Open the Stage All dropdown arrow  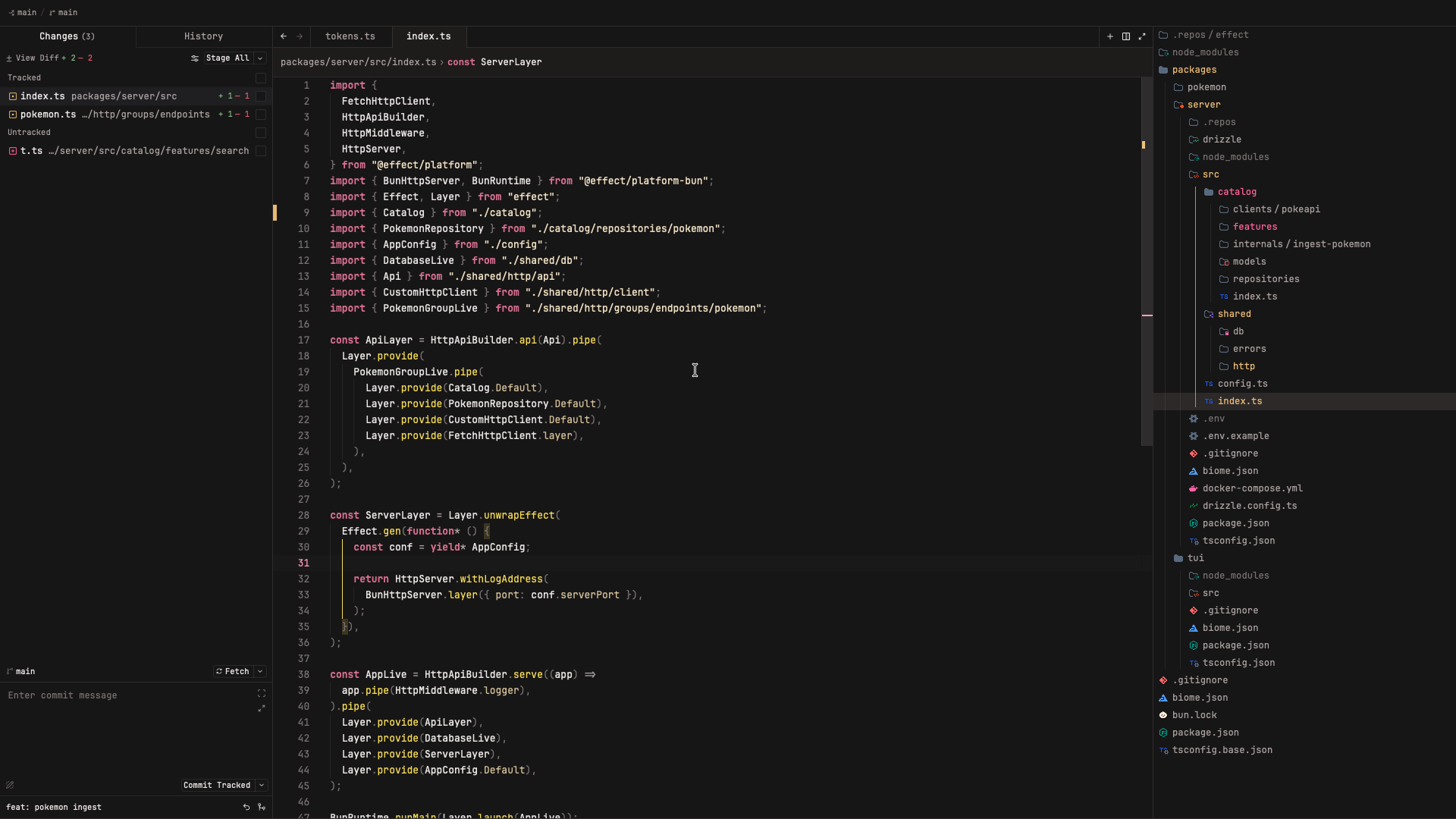260,58
